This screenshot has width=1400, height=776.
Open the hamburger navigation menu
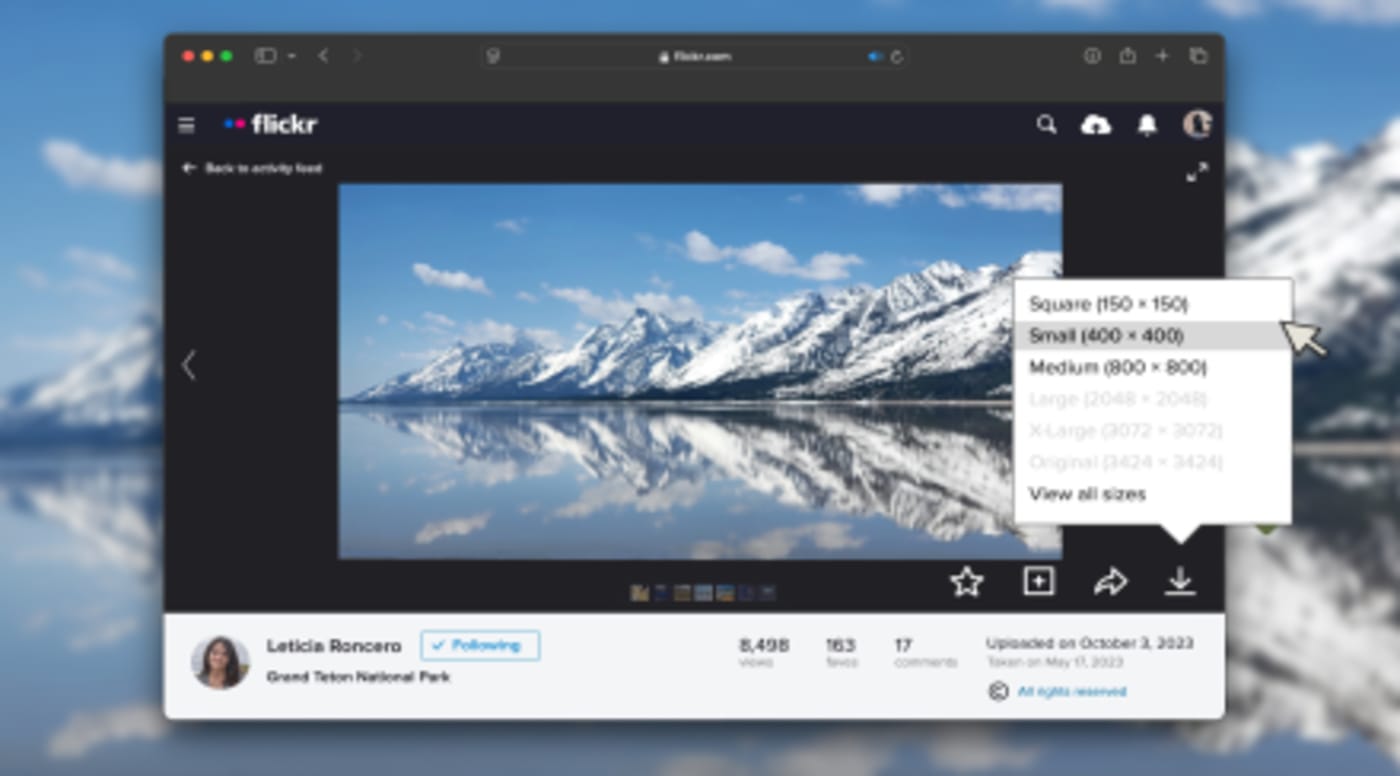tap(186, 125)
